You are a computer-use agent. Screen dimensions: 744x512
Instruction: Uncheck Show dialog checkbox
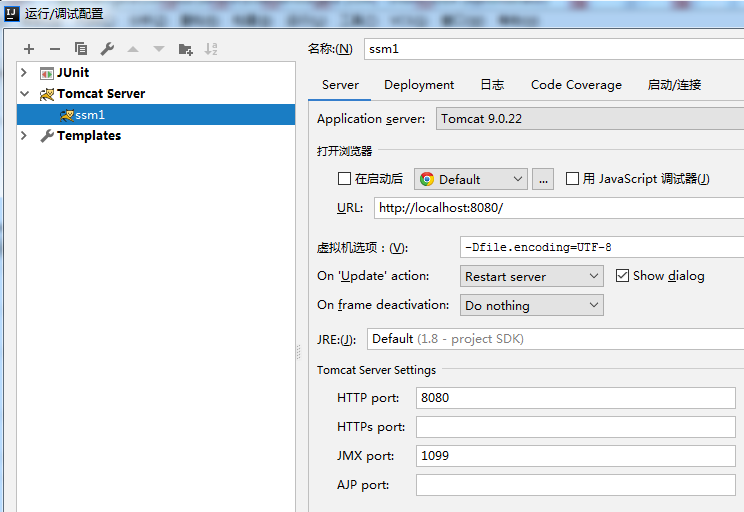point(622,276)
